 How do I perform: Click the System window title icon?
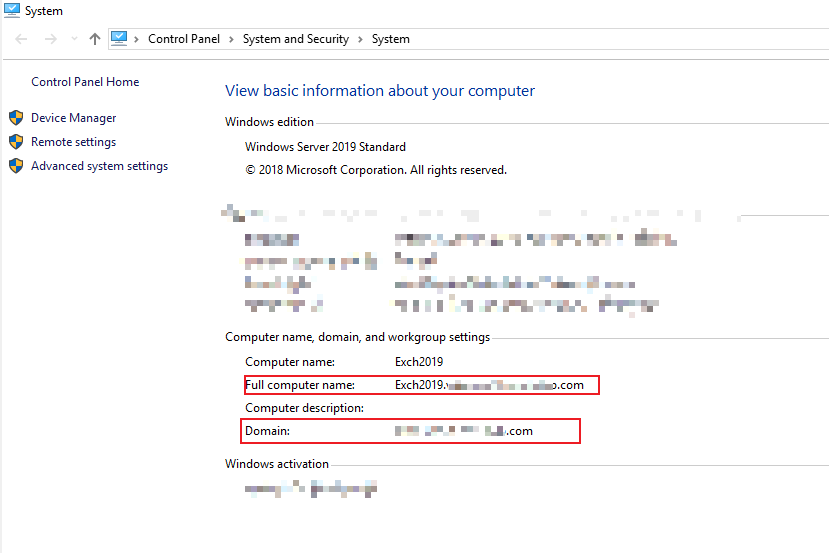coord(12,10)
